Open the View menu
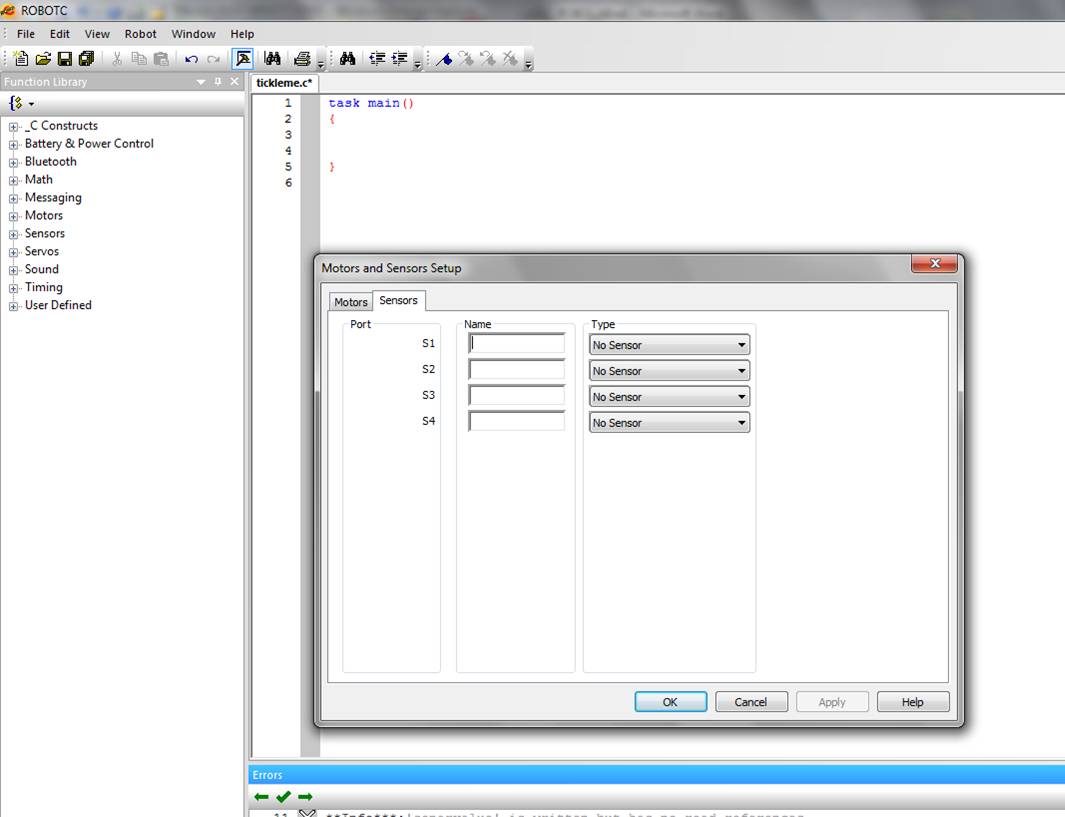Screen dimensions: 1065x817 coord(97,34)
